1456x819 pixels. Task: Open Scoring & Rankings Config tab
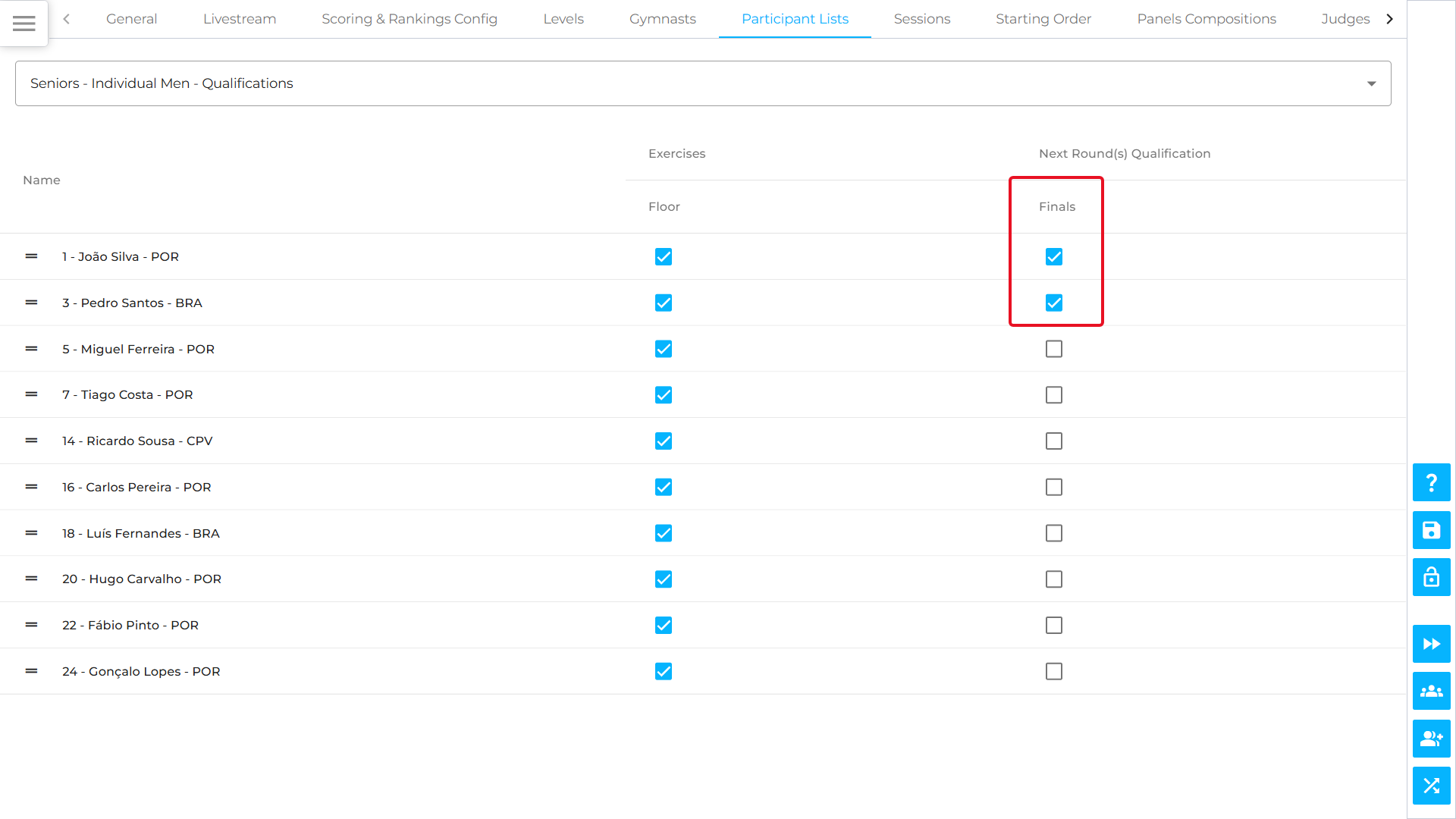click(409, 19)
